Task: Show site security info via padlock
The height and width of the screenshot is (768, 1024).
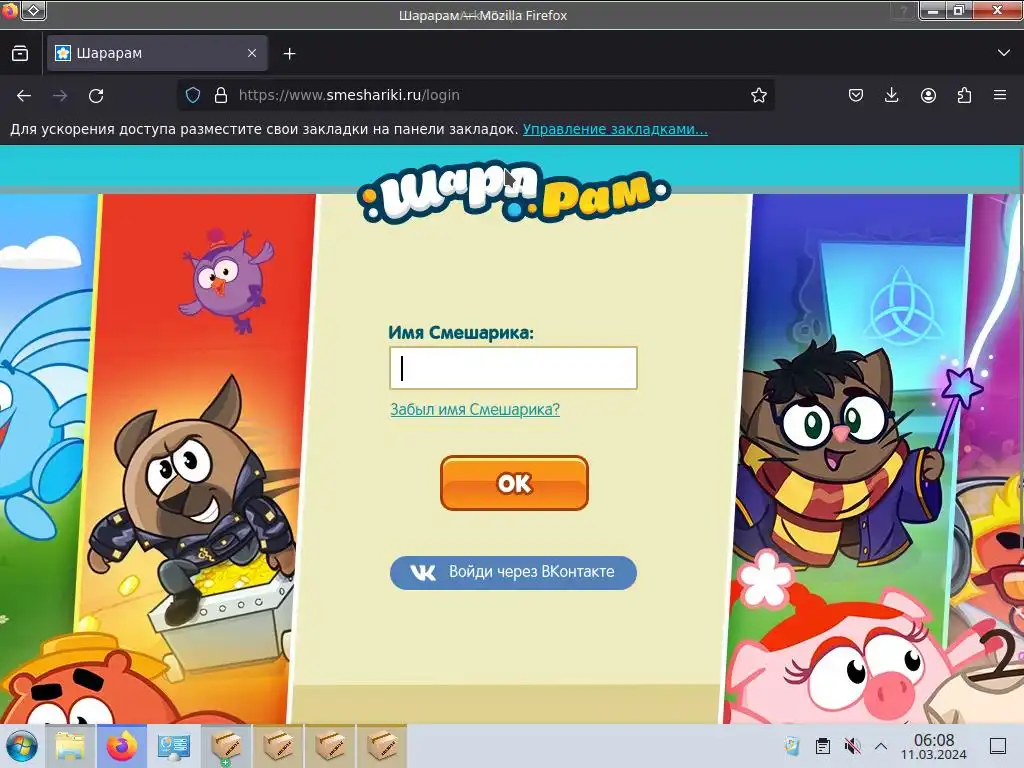Action: (x=221, y=95)
